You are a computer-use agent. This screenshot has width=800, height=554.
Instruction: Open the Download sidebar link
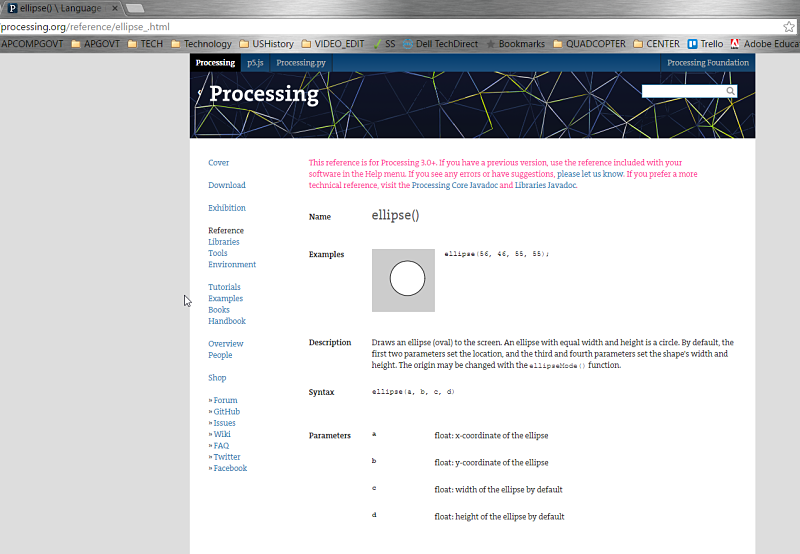point(227,185)
